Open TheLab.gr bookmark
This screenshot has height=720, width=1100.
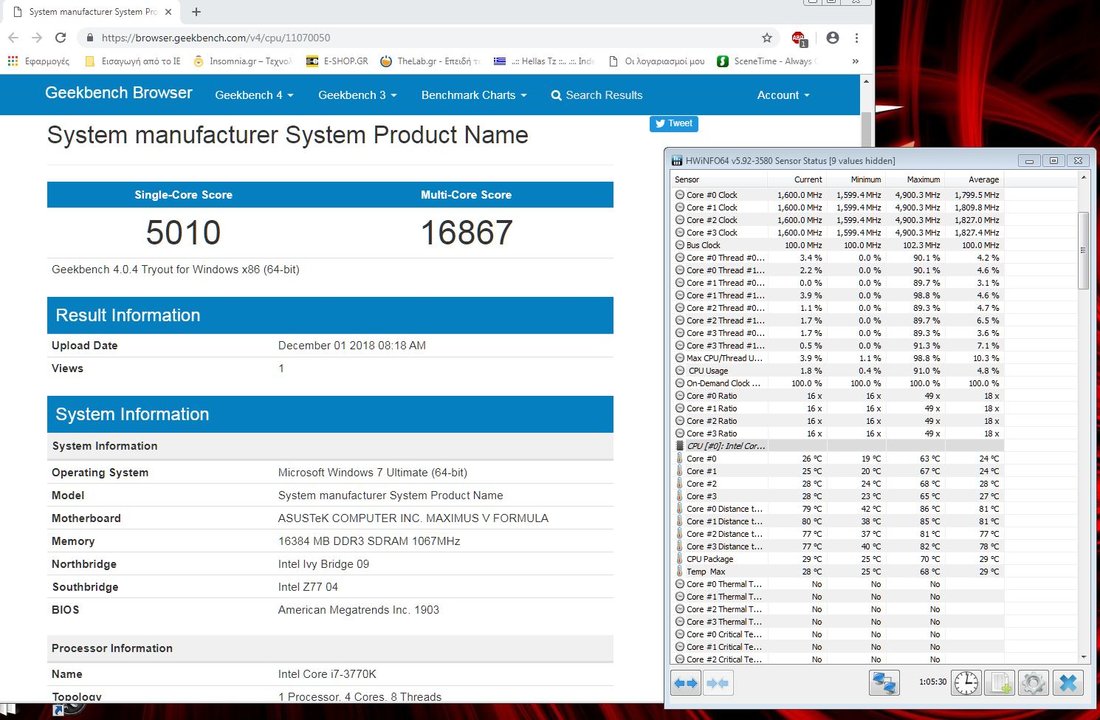tap(429, 61)
